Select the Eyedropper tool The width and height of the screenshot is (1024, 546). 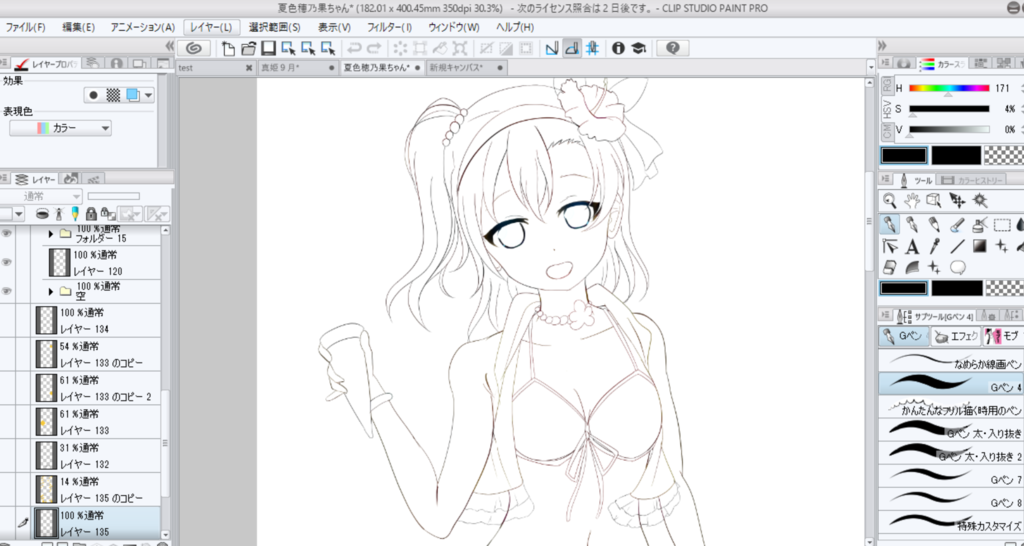click(934, 246)
